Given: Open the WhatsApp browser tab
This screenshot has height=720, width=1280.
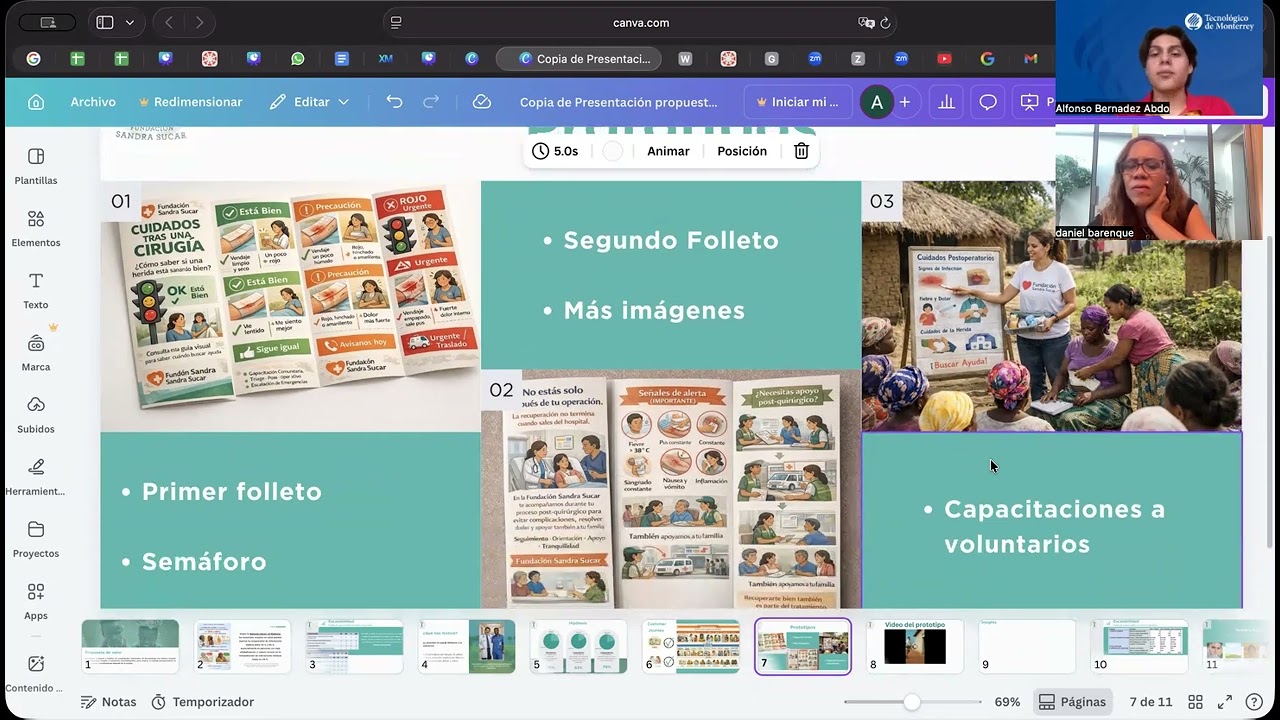Looking at the screenshot, I should tap(297, 59).
